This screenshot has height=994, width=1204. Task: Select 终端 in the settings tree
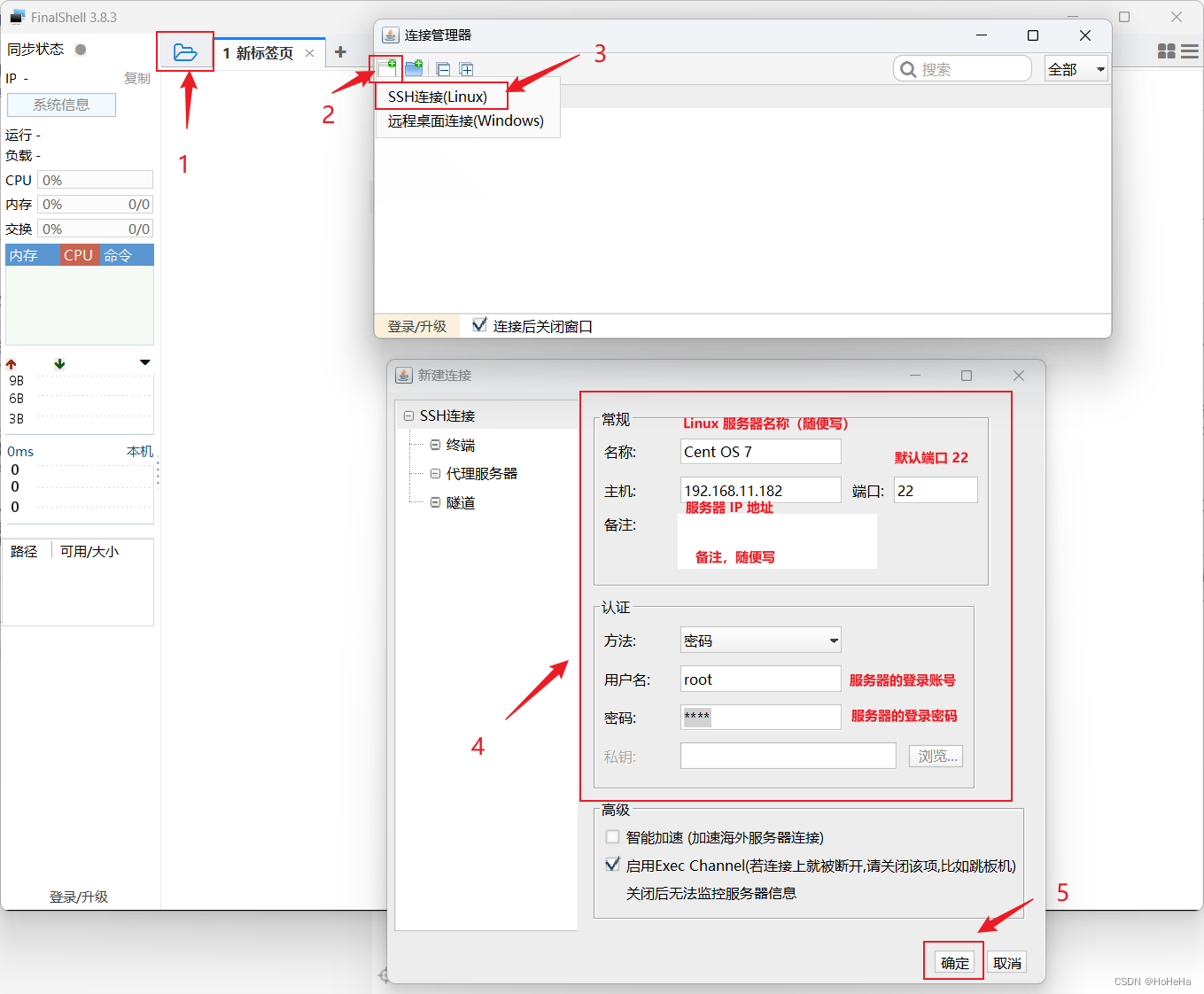[x=461, y=445]
